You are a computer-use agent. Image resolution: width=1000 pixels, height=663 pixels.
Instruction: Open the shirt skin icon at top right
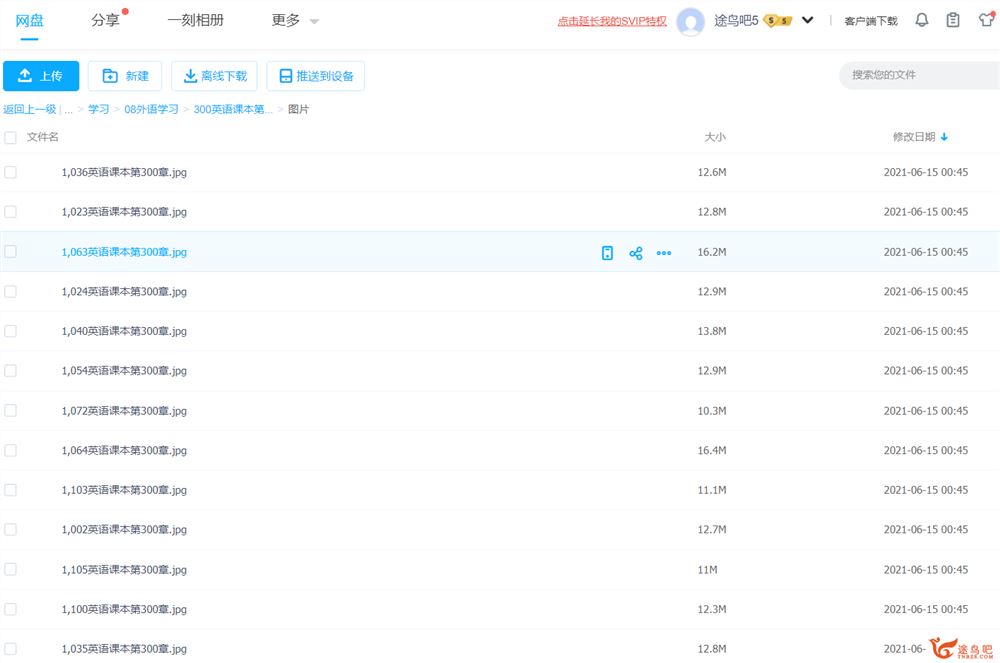pyautogui.click(x=986, y=20)
